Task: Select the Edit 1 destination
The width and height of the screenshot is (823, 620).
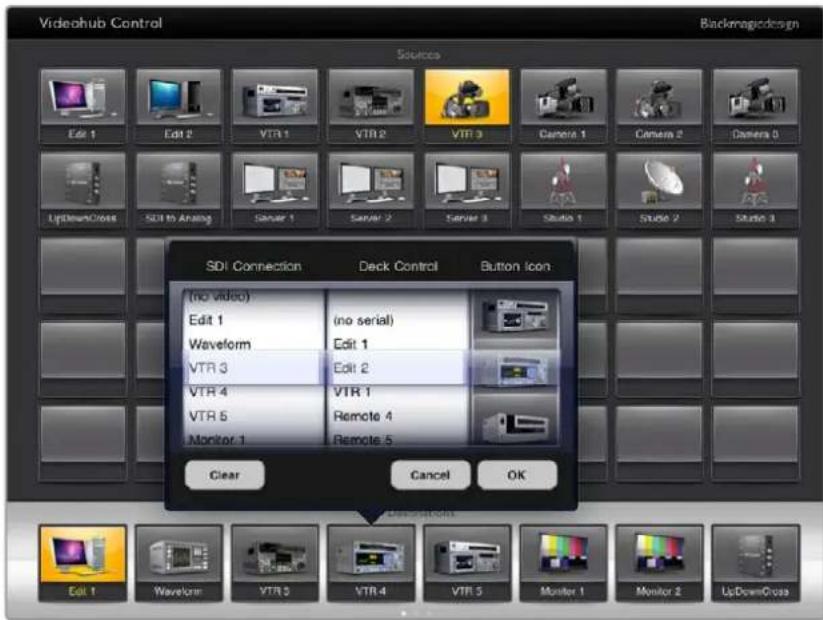Action: (83, 563)
